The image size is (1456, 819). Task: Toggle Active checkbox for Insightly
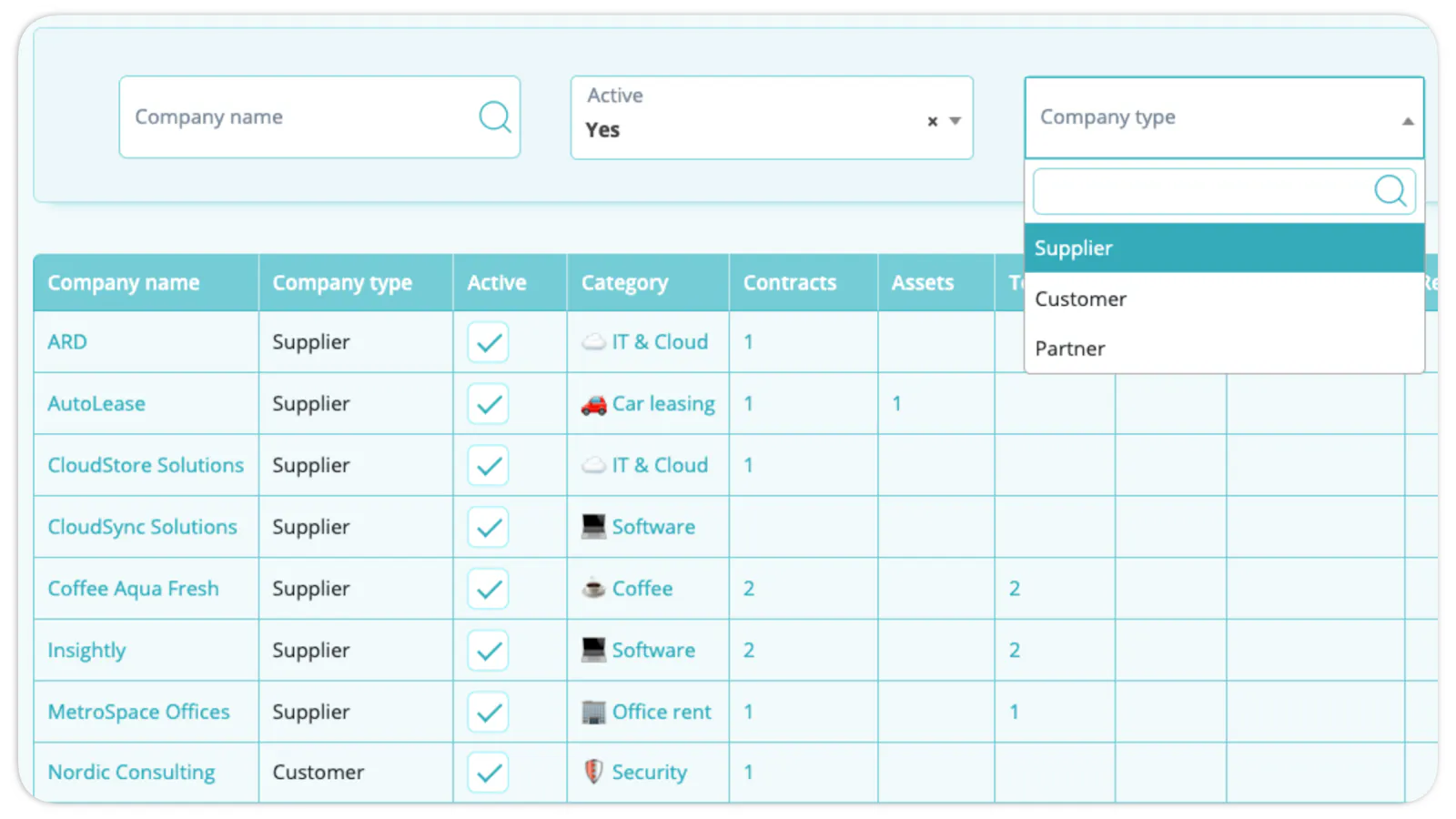point(489,651)
